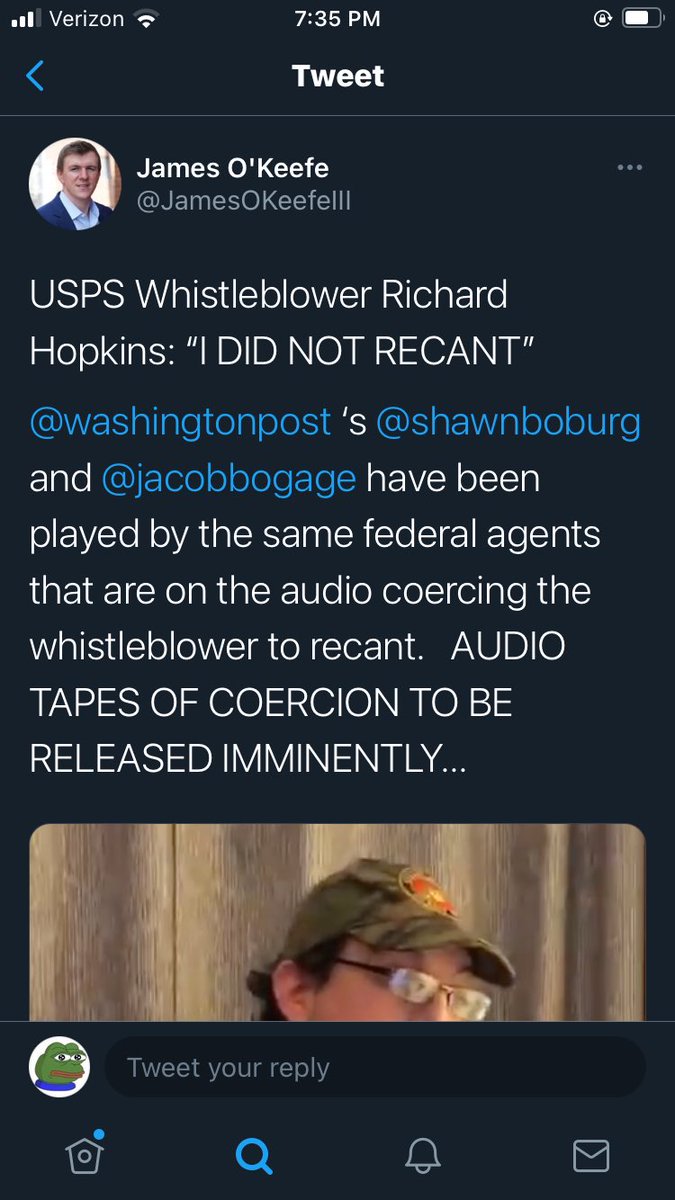Open the Search magnifier tab
Image resolution: width=675 pixels, height=1200 pixels.
click(x=253, y=1156)
